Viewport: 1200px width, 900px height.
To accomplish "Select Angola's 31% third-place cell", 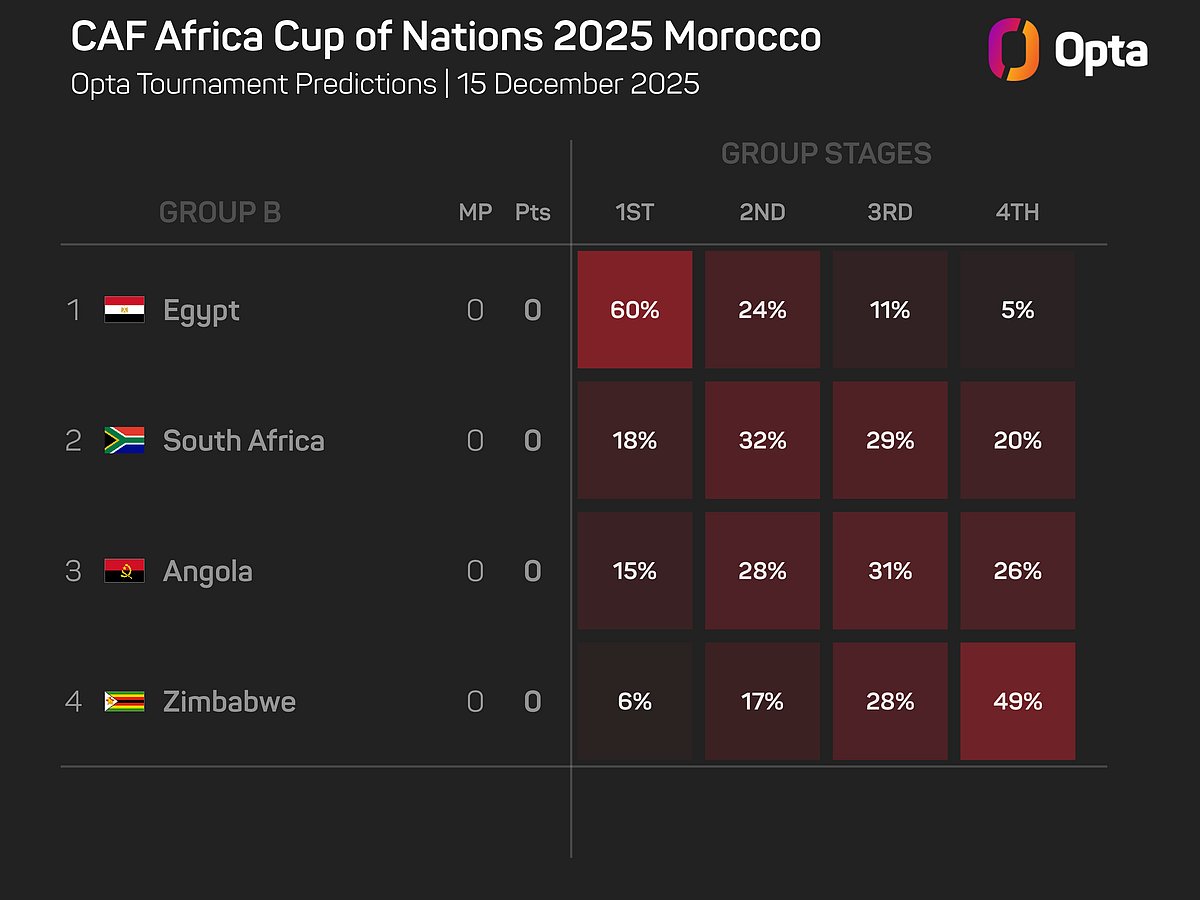I will coord(890,571).
